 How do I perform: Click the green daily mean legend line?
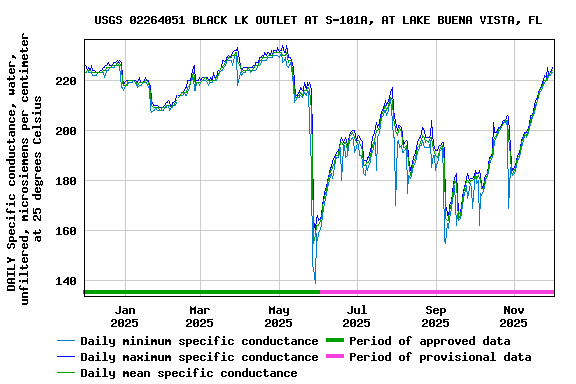[66, 373]
